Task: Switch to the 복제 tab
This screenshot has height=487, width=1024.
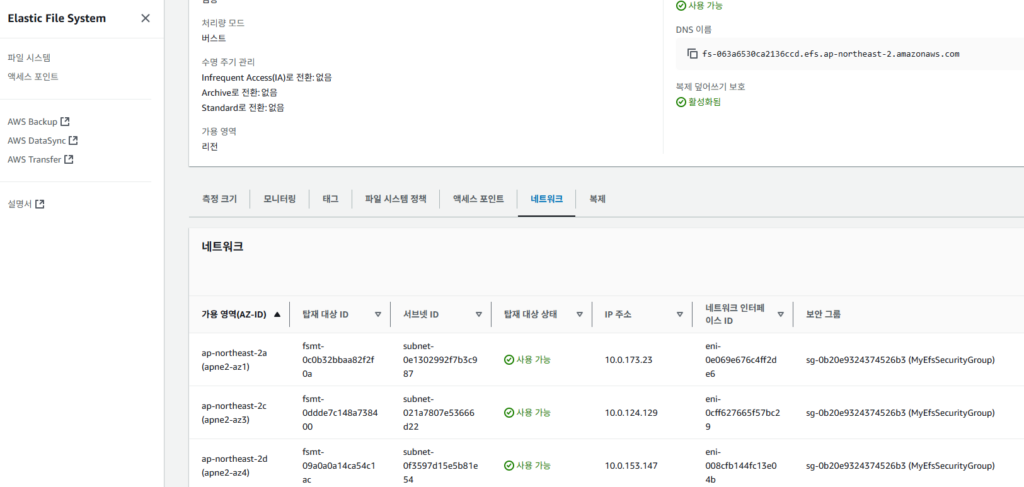Action: [597, 199]
